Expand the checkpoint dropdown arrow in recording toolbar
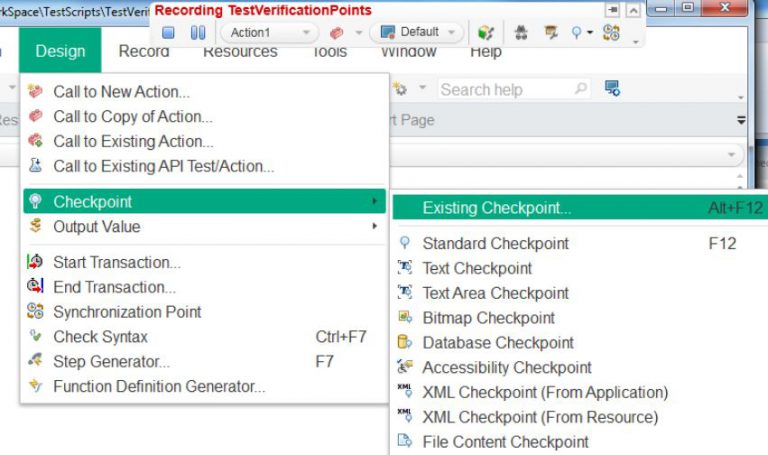The image size is (768, 455). click(590, 33)
